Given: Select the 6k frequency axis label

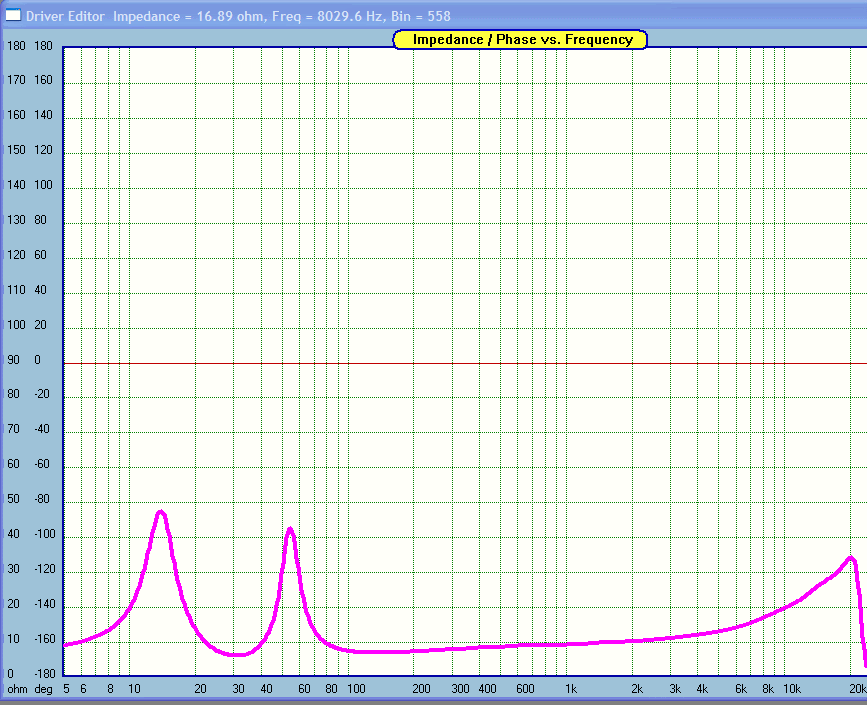Looking at the screenshot, I should 741,689.
